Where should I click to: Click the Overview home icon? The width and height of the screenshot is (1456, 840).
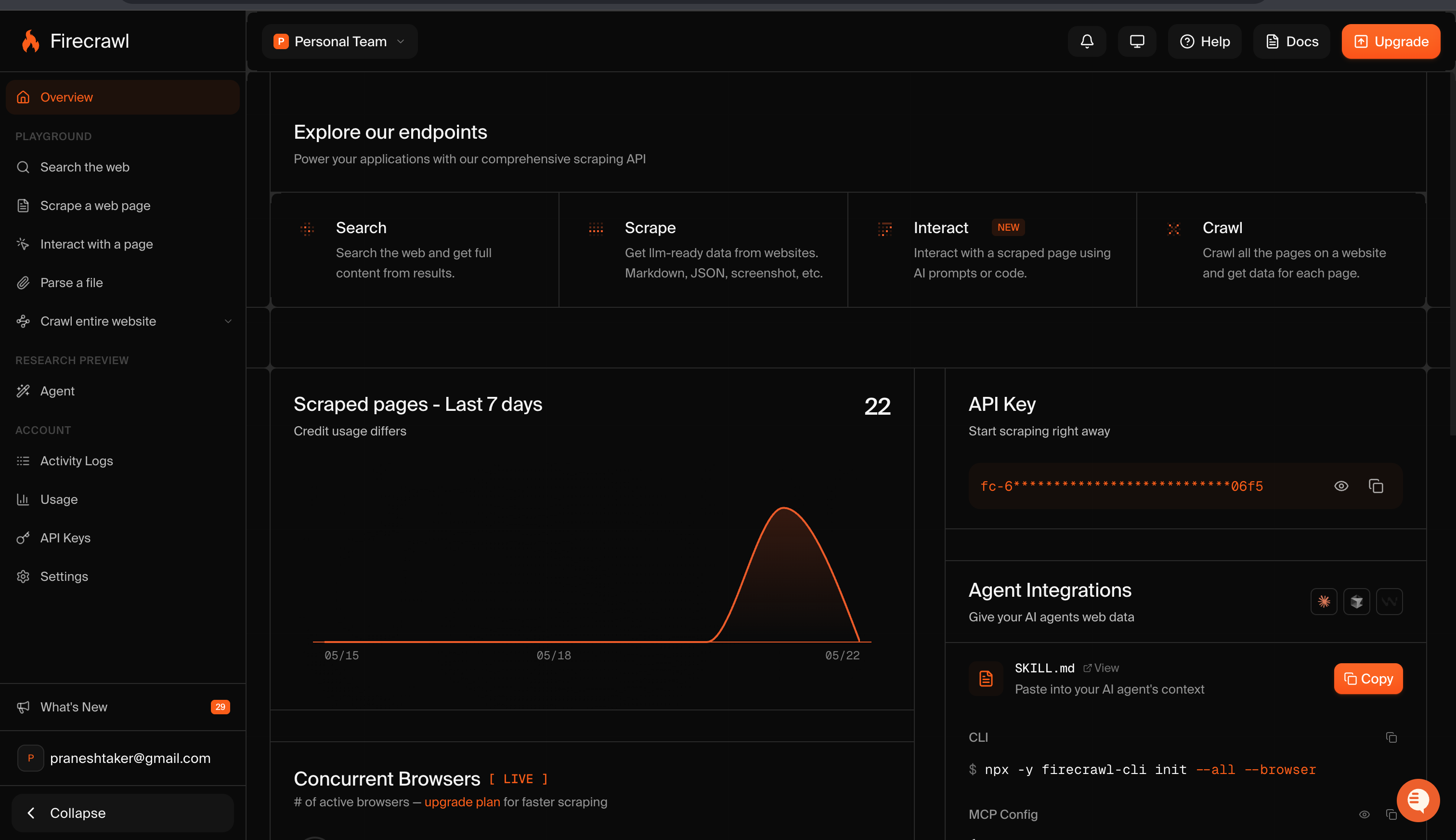[23, 97]
